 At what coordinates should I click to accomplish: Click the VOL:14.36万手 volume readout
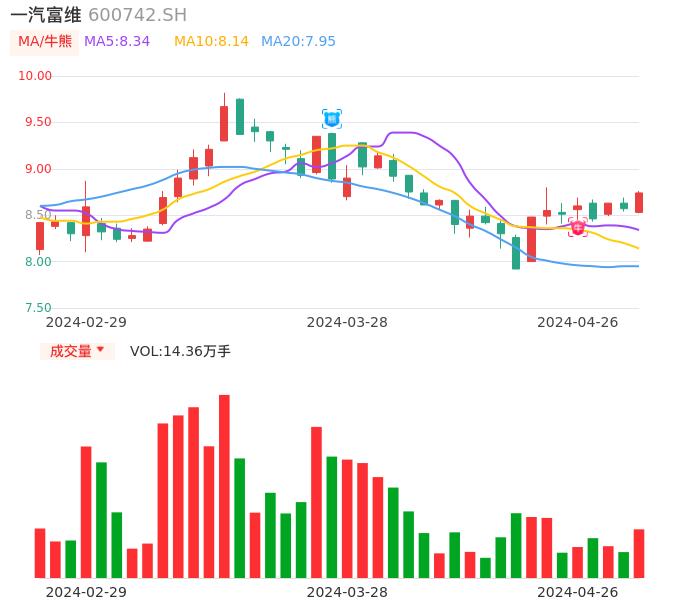coord(180,351)
